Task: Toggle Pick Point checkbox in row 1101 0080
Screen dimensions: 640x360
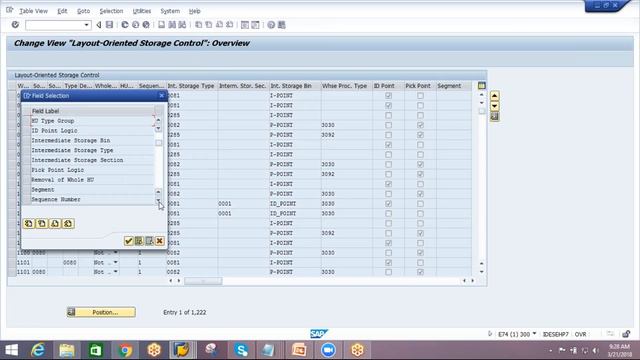Action: click(420, 272)
